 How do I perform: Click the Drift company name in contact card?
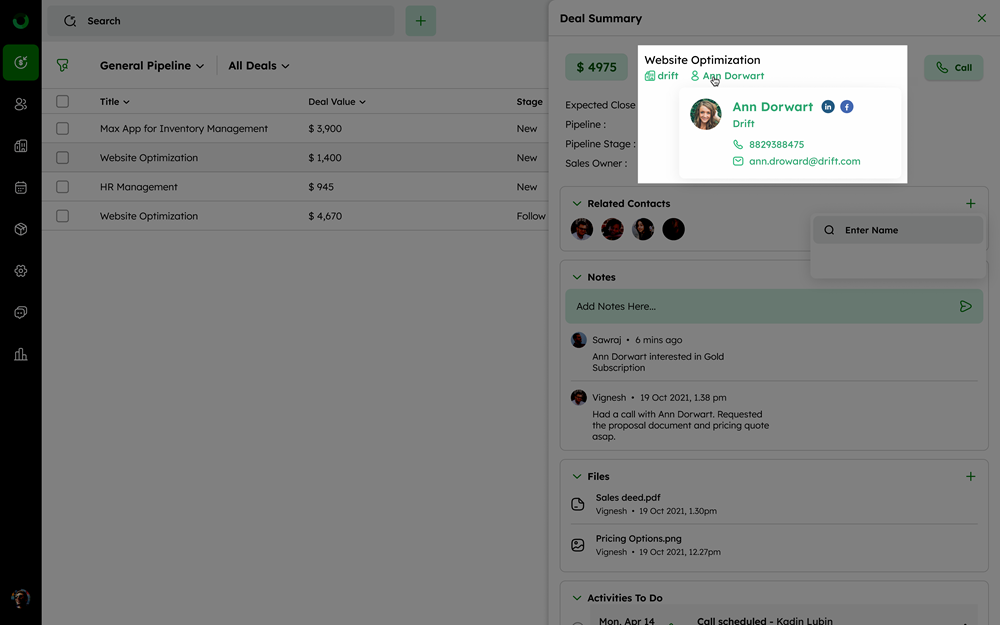coord(744,124)
